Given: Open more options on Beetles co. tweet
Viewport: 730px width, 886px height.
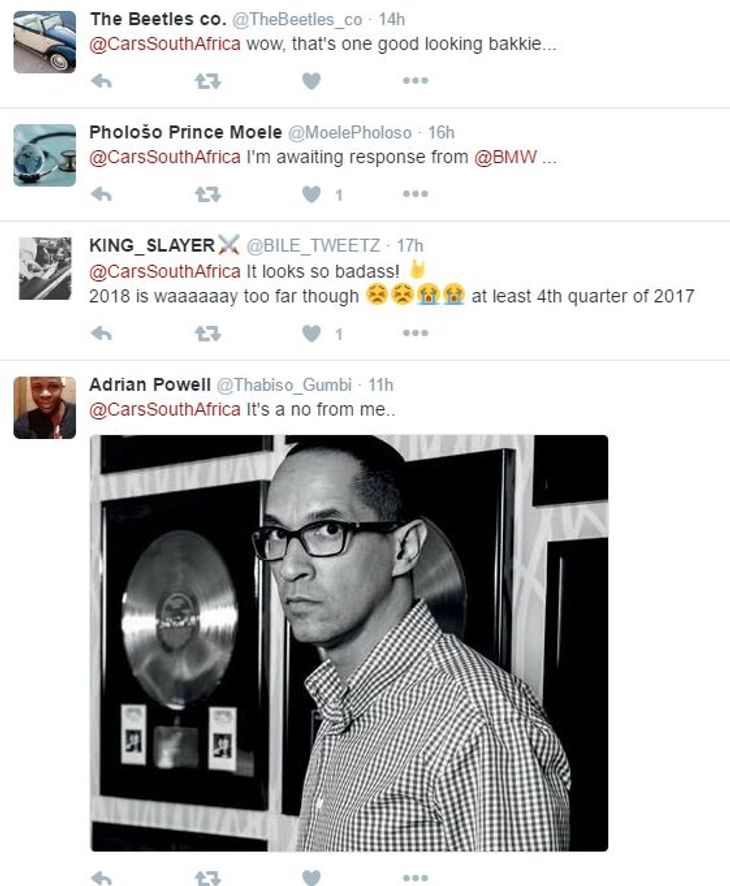Looking at the screenshot, I should [415, 81].
